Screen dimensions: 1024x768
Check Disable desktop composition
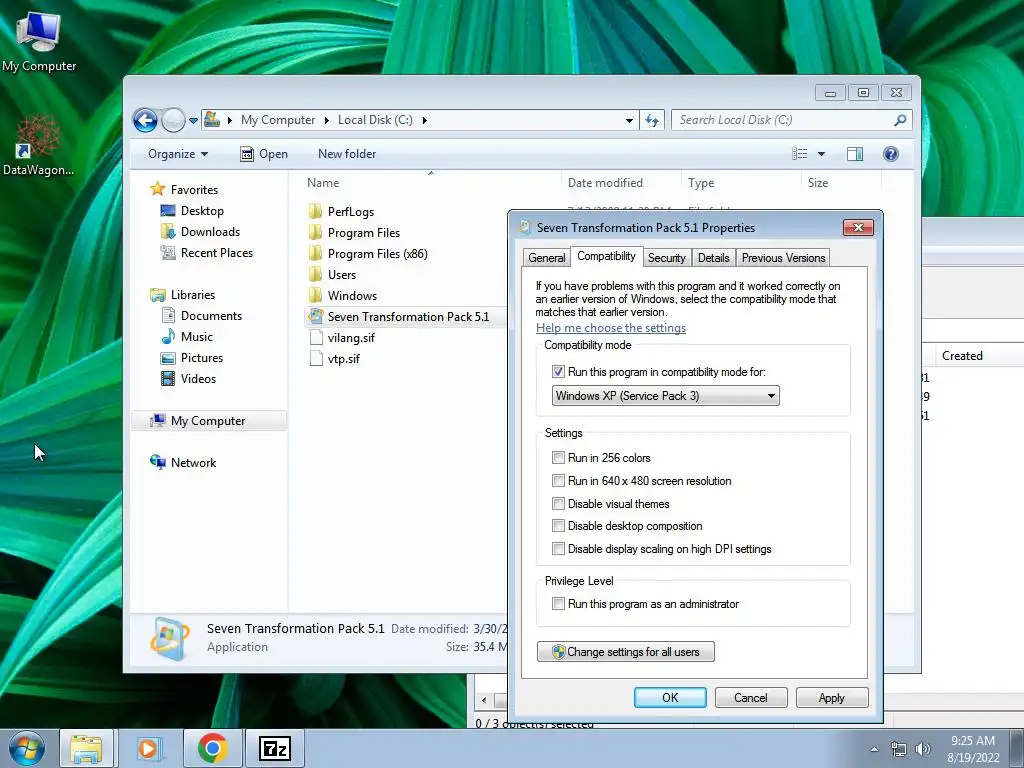pos(558,526)
